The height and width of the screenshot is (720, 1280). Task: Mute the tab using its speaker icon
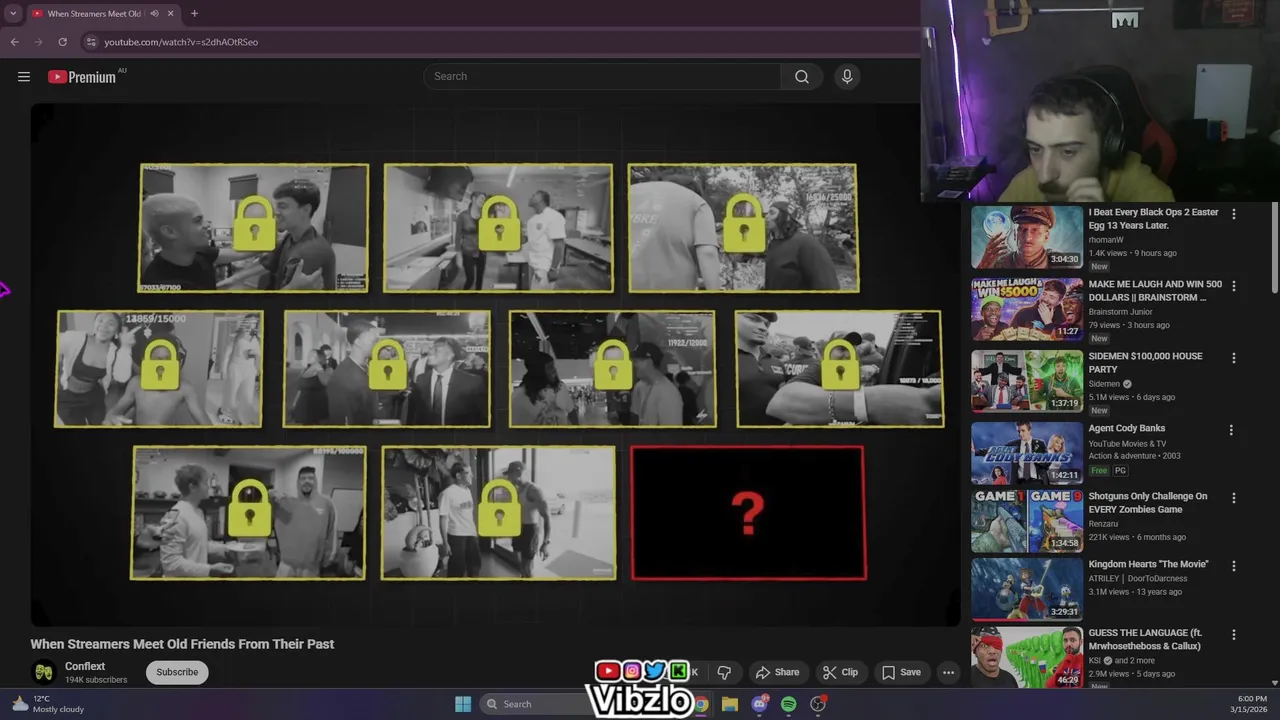154,14
